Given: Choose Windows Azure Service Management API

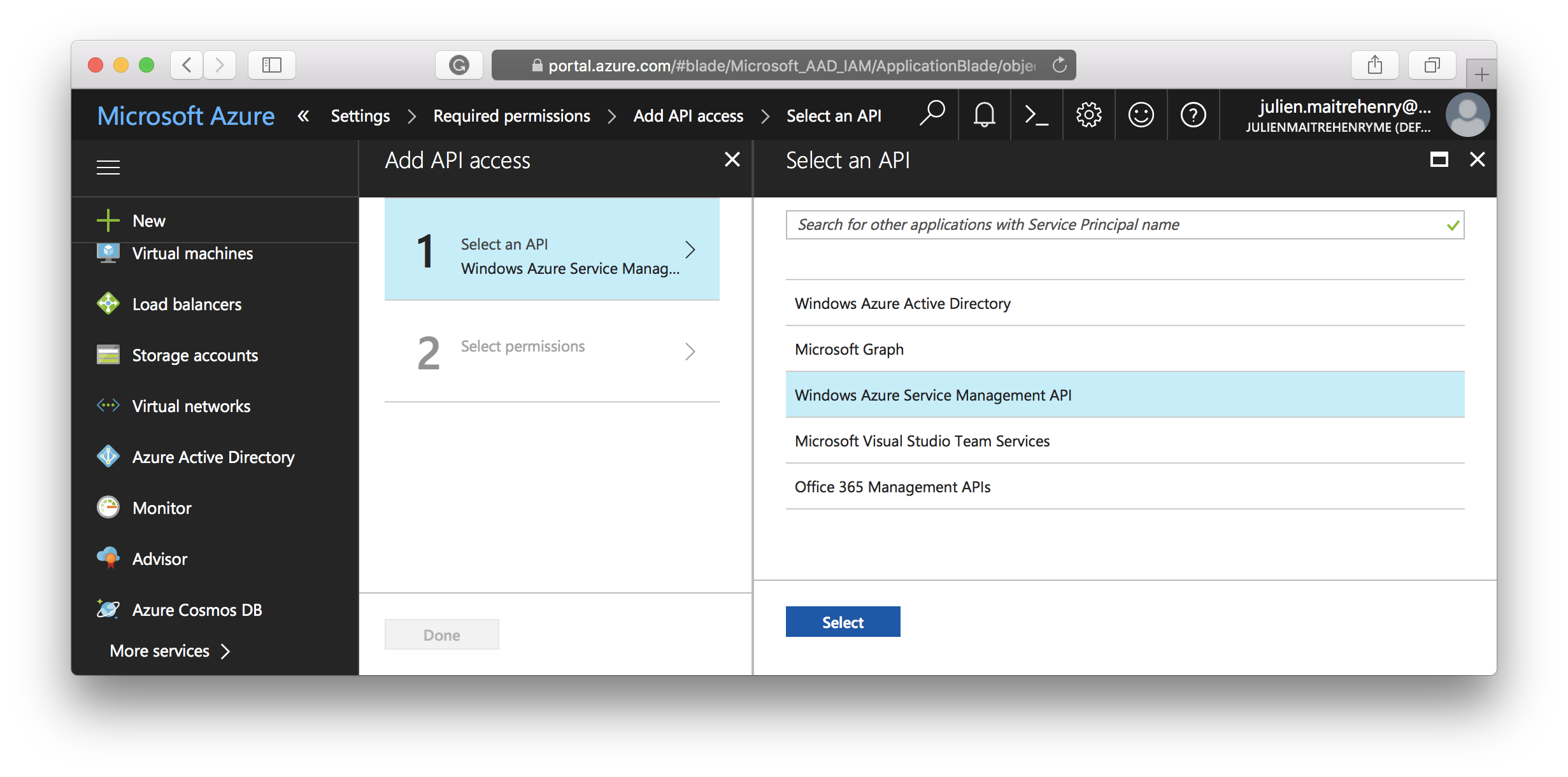Looking at the screenshot, I should 1125,395.
